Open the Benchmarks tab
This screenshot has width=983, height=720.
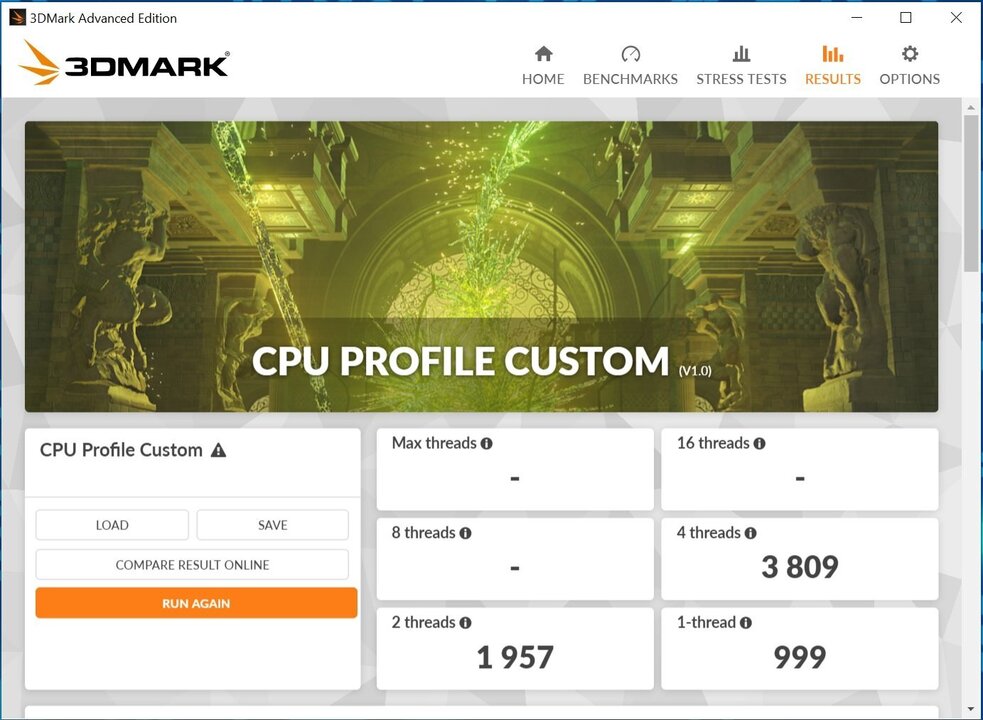(x=630, y=66)
